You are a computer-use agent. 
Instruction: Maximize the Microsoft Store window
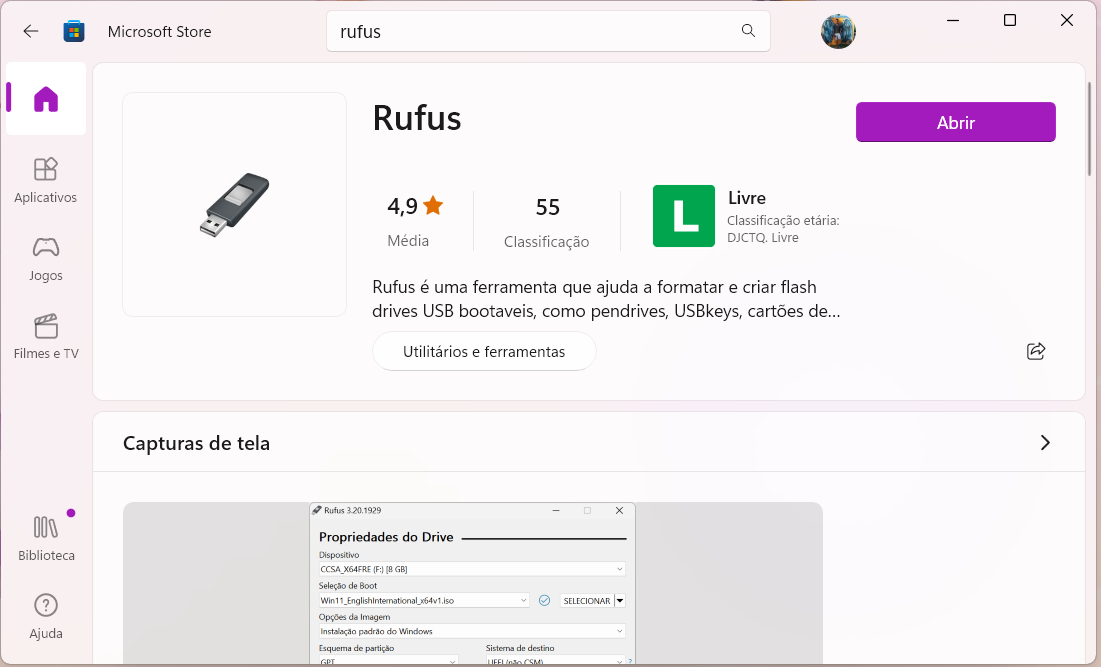point(1010,20)
